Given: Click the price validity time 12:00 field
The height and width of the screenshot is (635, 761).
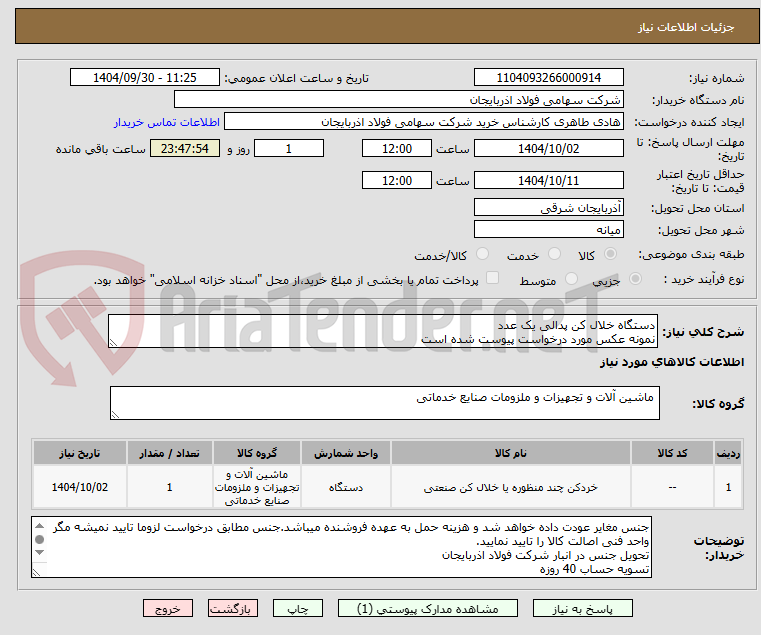Looking at the screenshot, I should click(x=397, y=180).
